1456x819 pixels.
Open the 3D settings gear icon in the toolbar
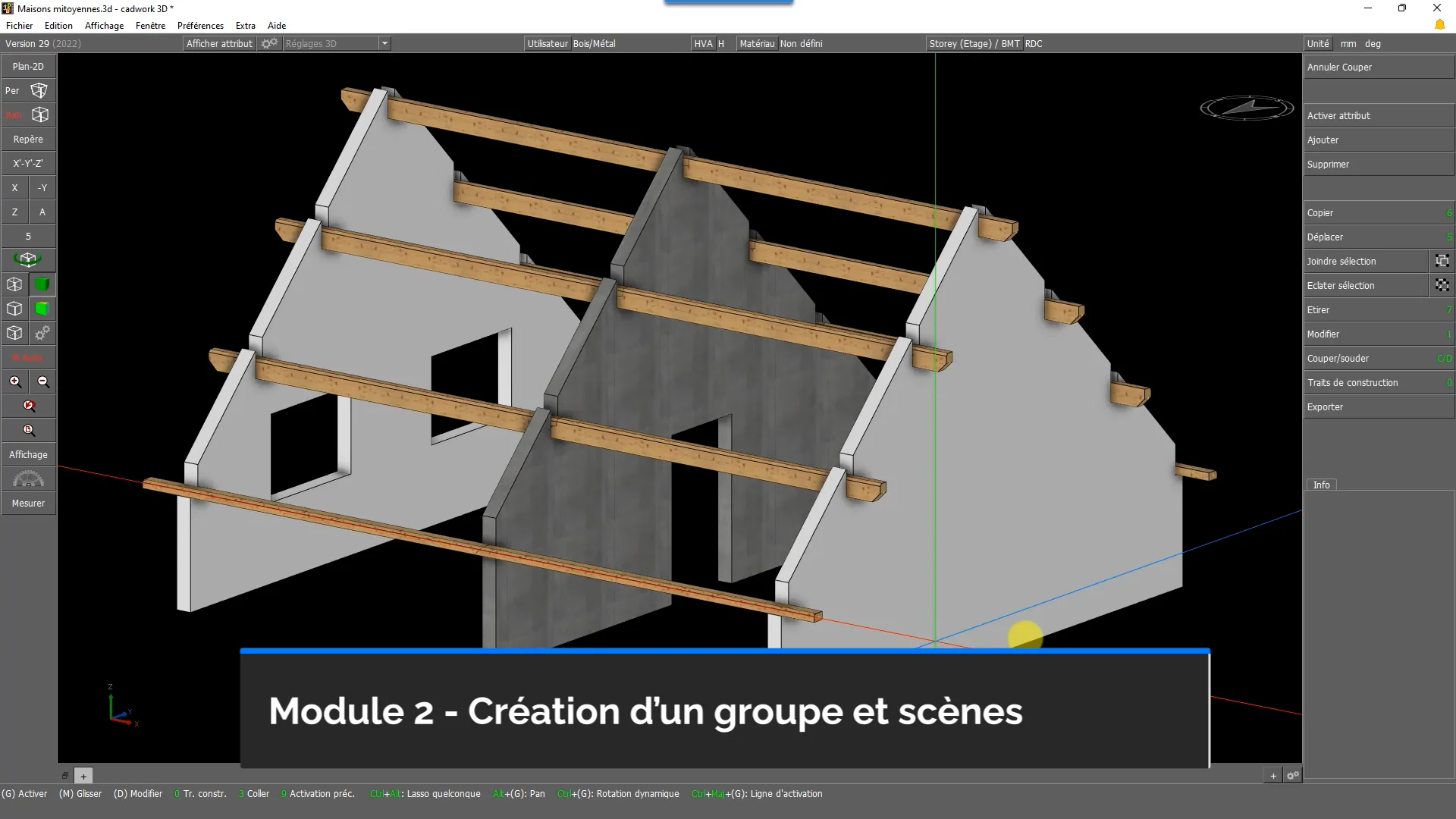pos(269,43)
